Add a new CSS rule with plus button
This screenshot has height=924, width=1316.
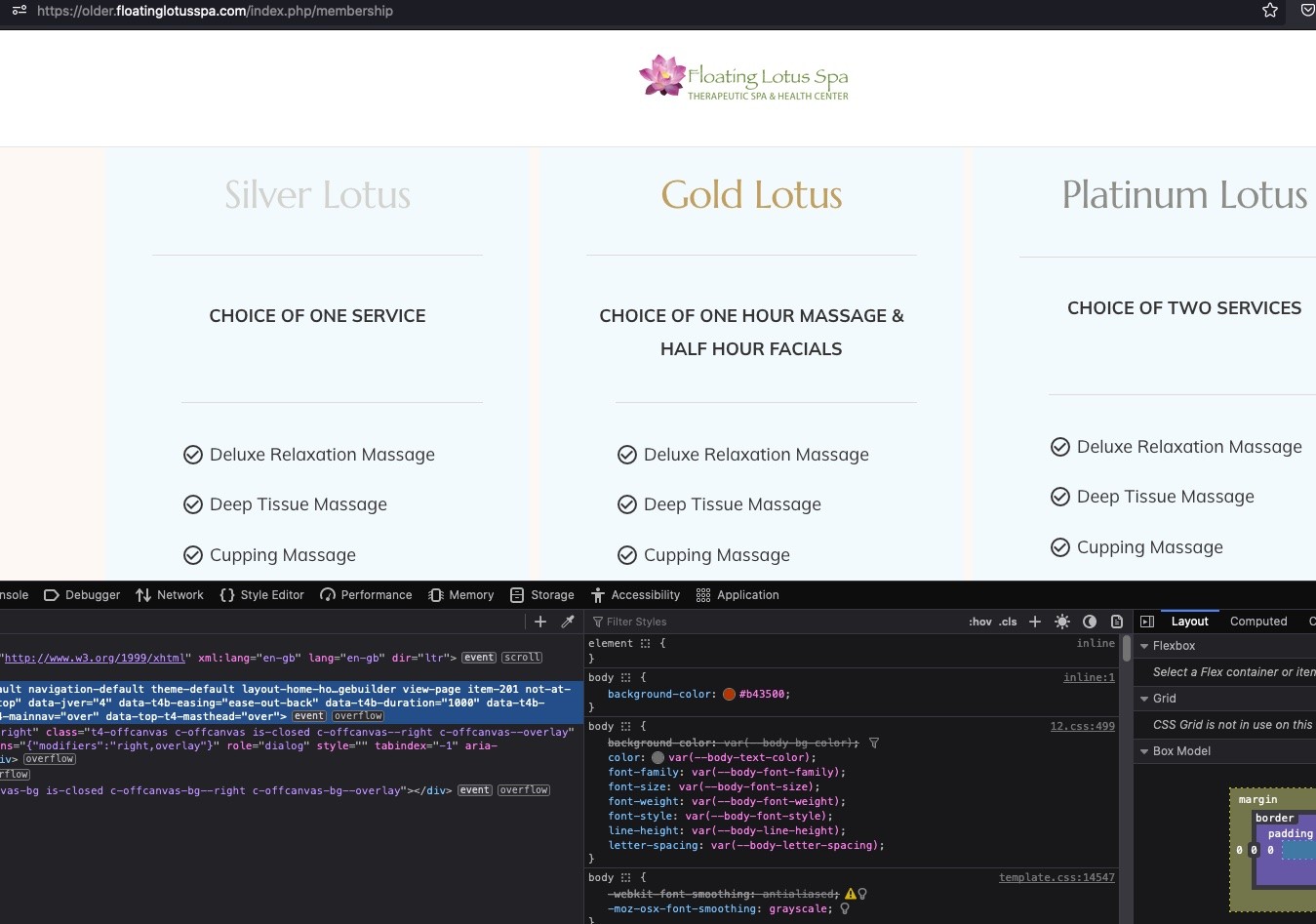click(x=1035, y=622)
